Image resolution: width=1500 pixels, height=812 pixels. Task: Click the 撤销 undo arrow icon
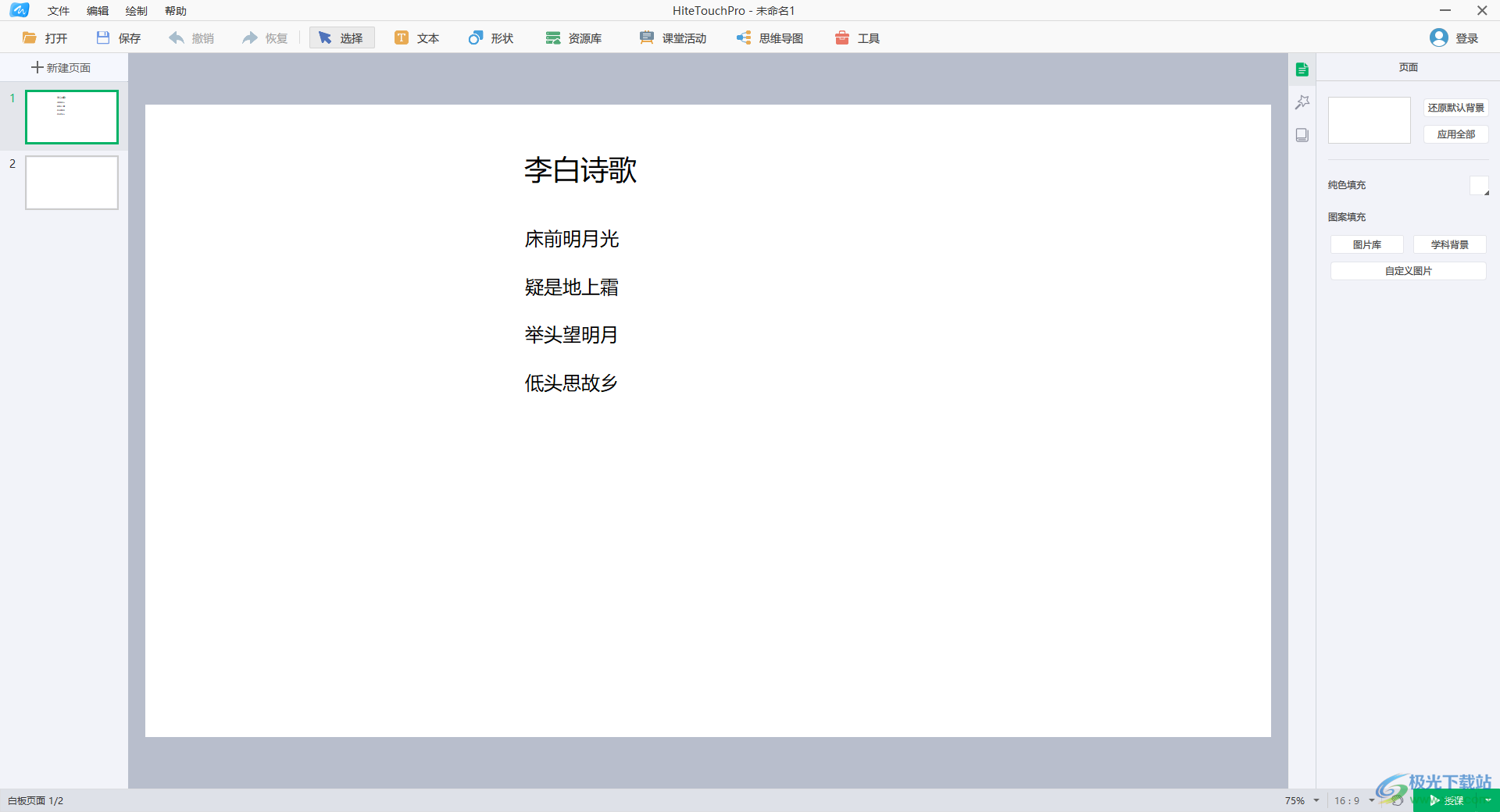pyautogui.click(x=177, y=37)
